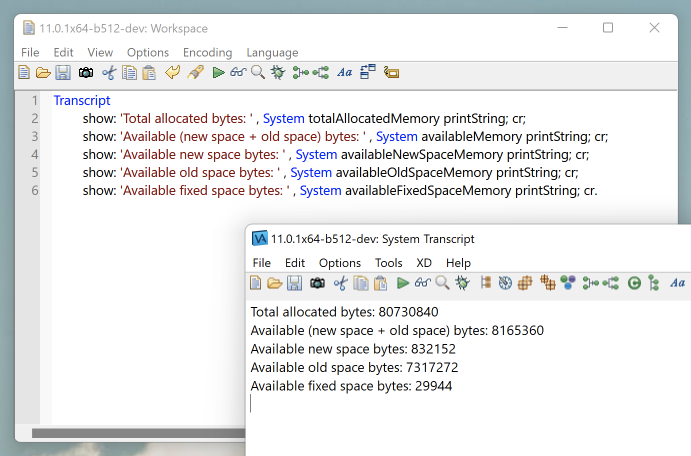Click single brown grid icon in Transcript toolbar
The image size is (691, 456).
point(525,283)
